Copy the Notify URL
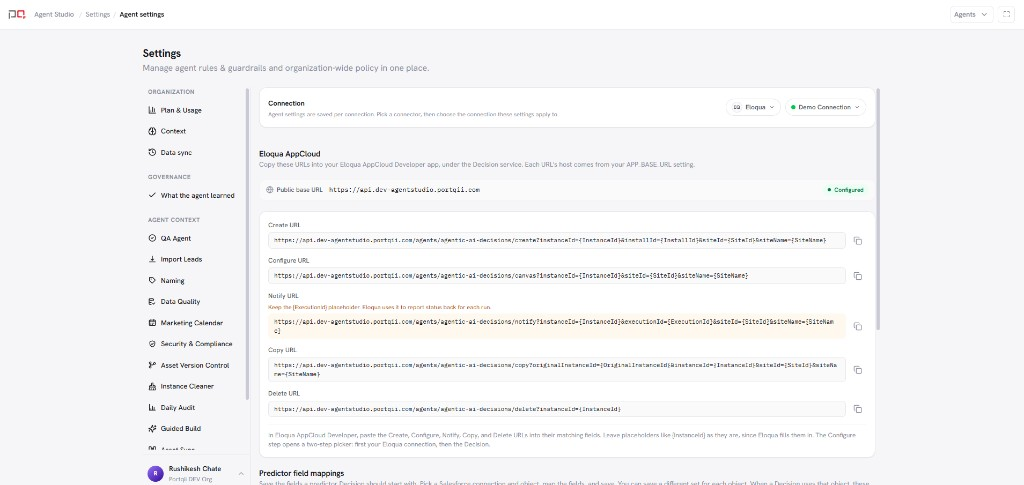 coord(858,326)
